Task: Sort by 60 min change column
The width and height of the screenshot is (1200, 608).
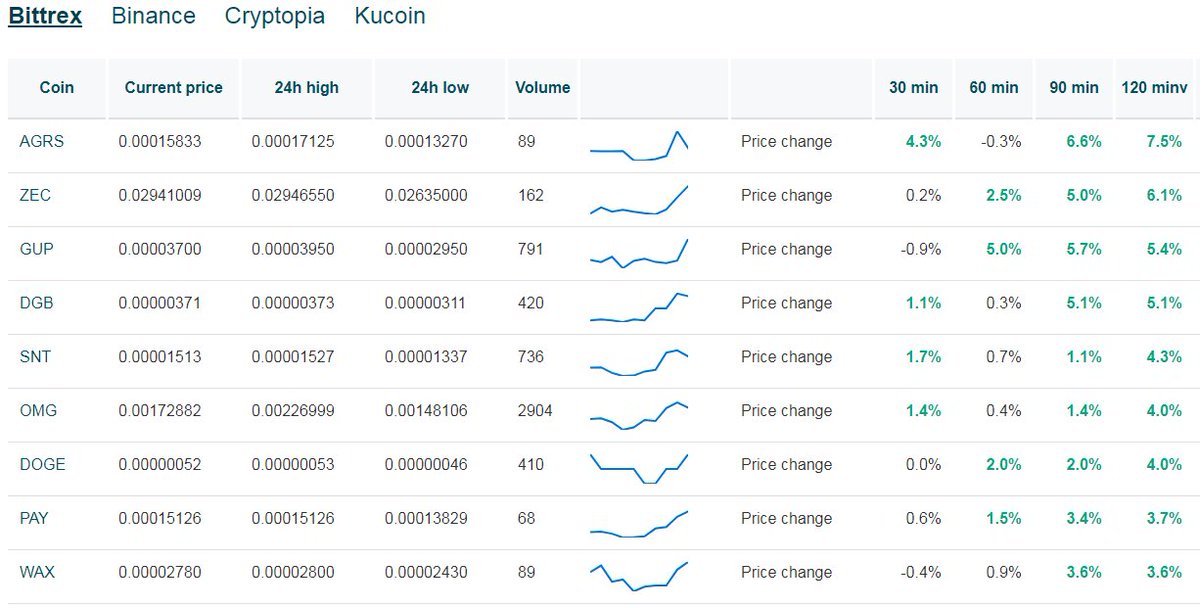Action: [x=994, y=88]
